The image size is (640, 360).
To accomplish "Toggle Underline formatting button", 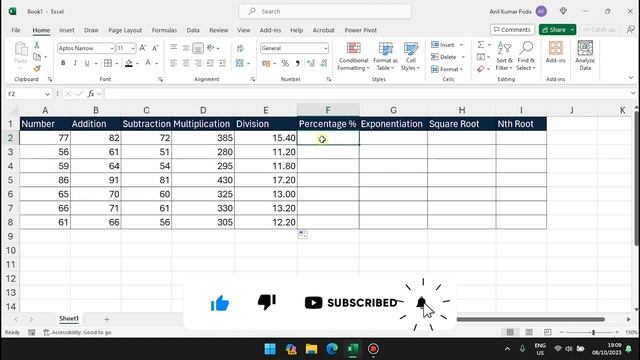I will (87, 63).
